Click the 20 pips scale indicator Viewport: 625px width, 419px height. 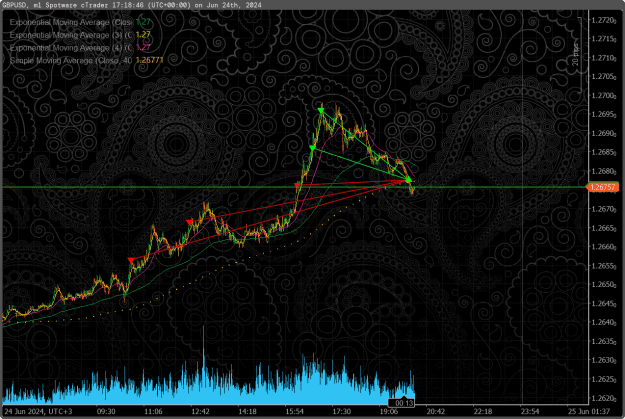[x=575, y=55]
